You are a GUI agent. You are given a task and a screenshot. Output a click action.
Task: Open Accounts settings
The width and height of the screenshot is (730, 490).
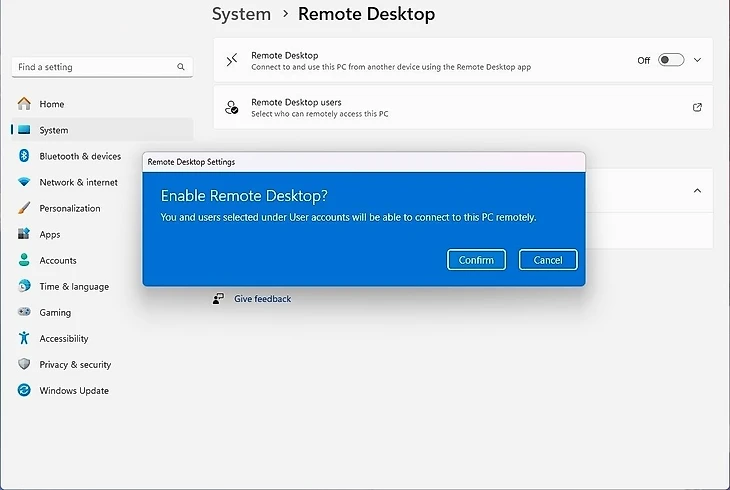pos(102,260)
